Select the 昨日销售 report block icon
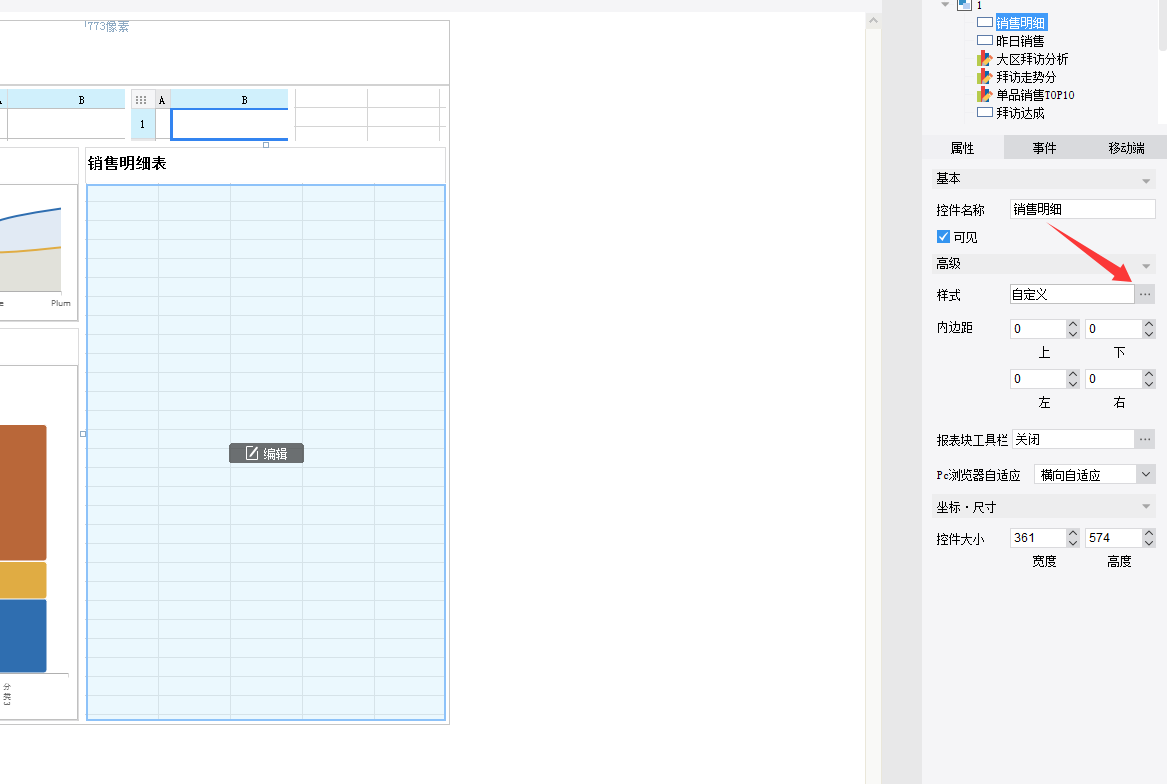 pos(985,41)
